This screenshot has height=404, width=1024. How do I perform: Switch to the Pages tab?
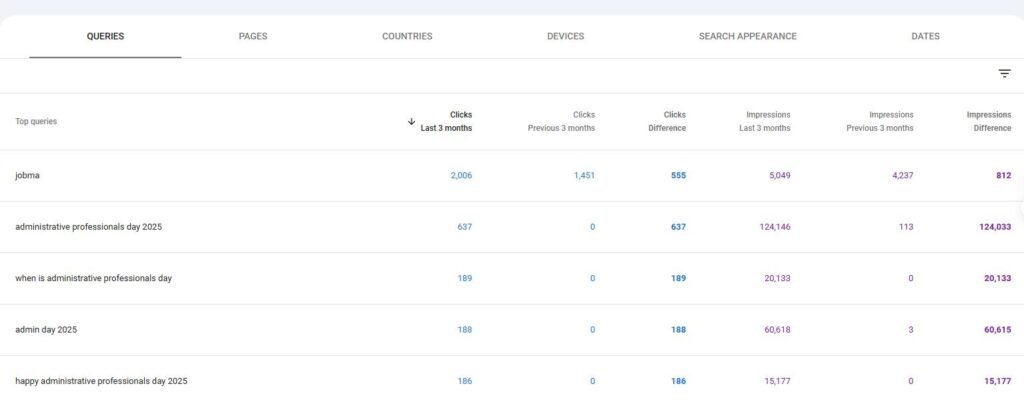click(253, 37)
